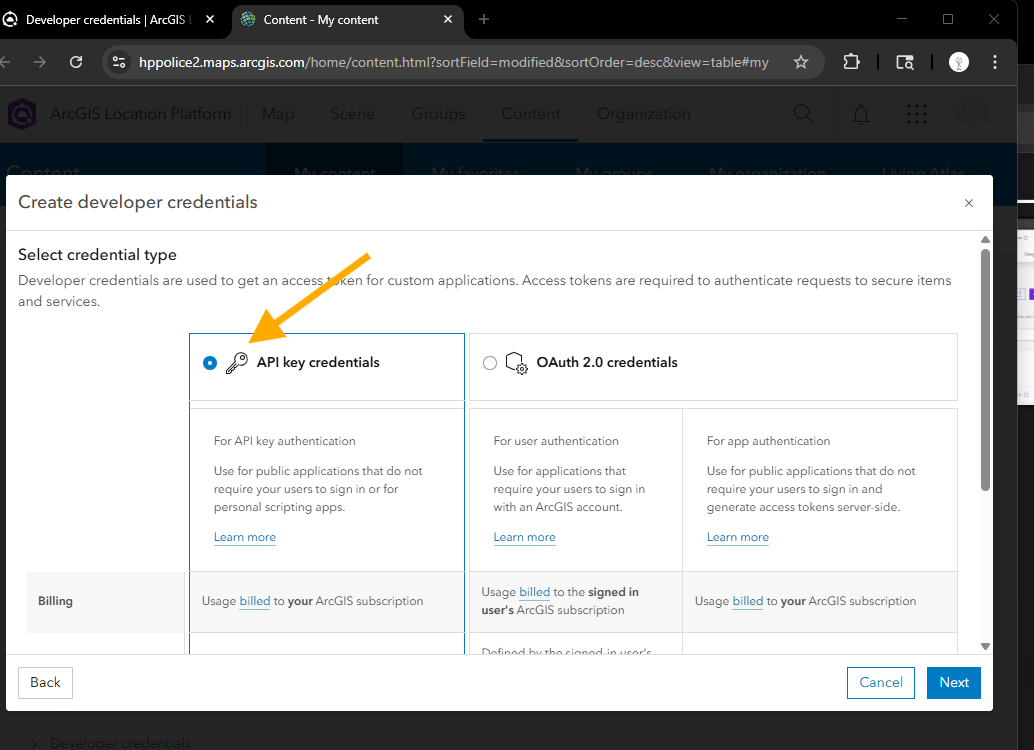The image size is (1034, 750).
Task: Click the OAuth 2.0 credentials gear icon
Action: (x=516, y=363)
